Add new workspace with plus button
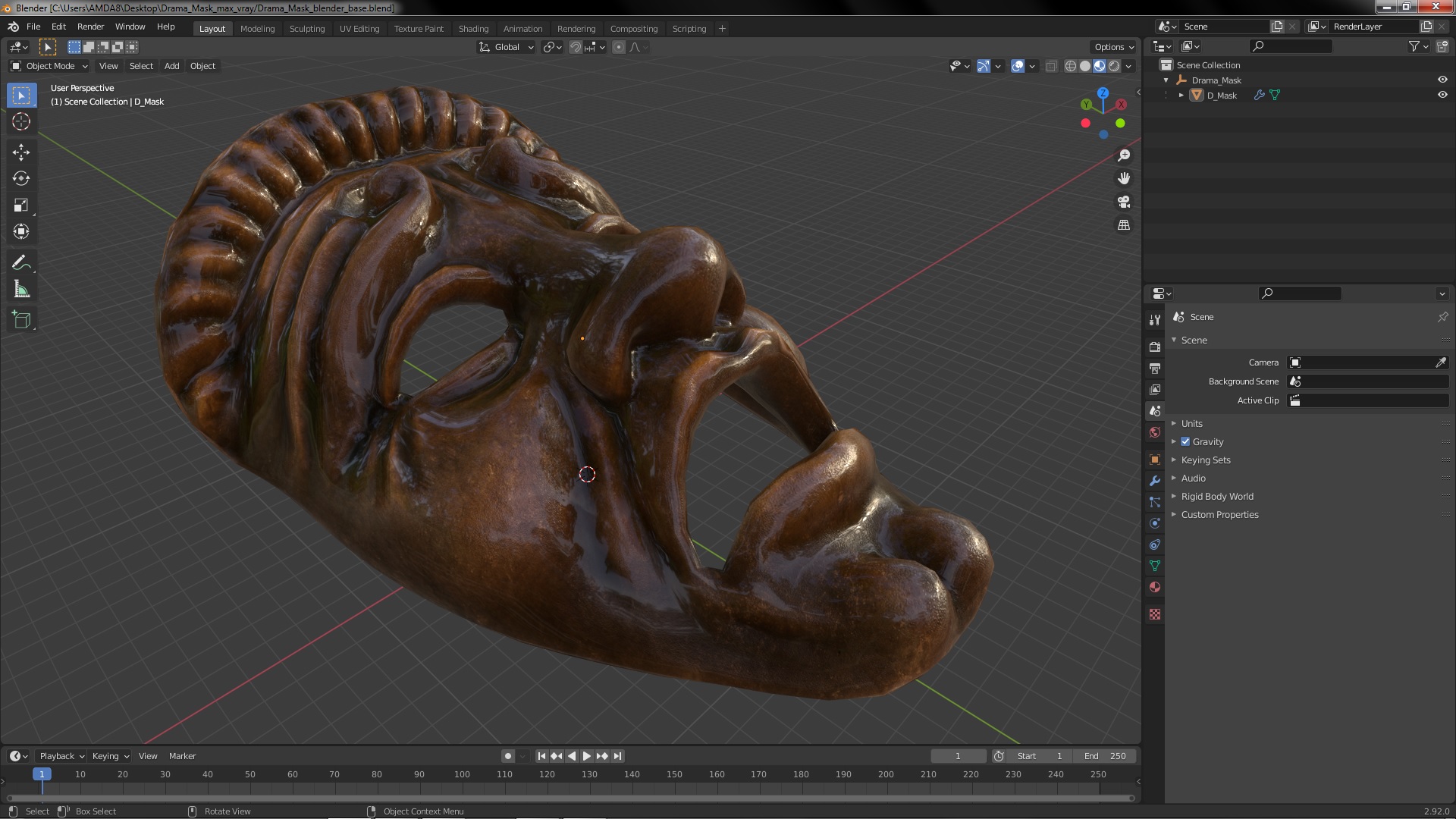The height and width of the screenshot is (819, 1456). [722, 29]
